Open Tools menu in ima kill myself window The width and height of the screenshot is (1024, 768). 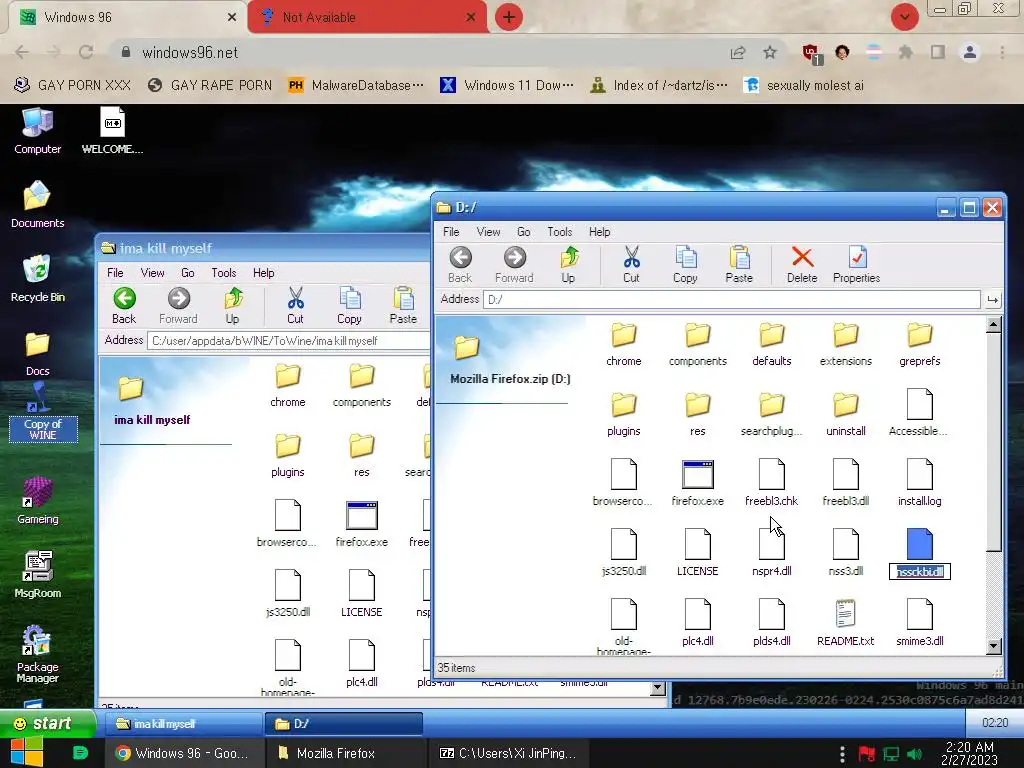(224, 273)
